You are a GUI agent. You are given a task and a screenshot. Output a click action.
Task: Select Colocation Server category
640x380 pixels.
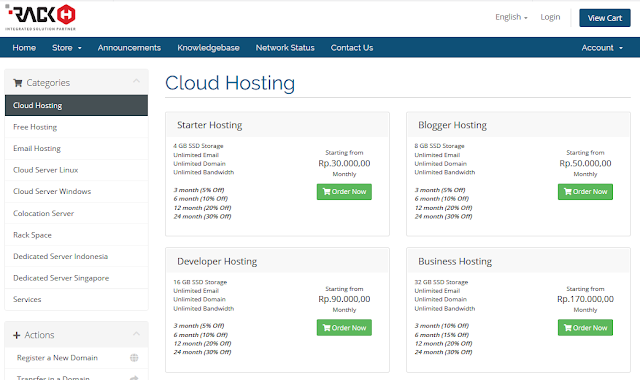pos(76,213)
